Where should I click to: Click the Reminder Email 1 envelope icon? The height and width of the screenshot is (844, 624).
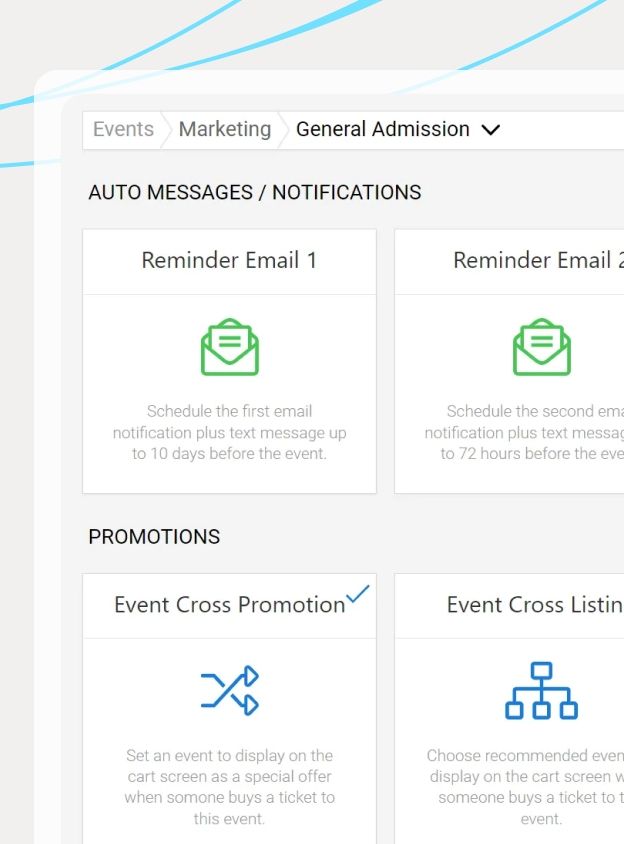click(230, 347)
